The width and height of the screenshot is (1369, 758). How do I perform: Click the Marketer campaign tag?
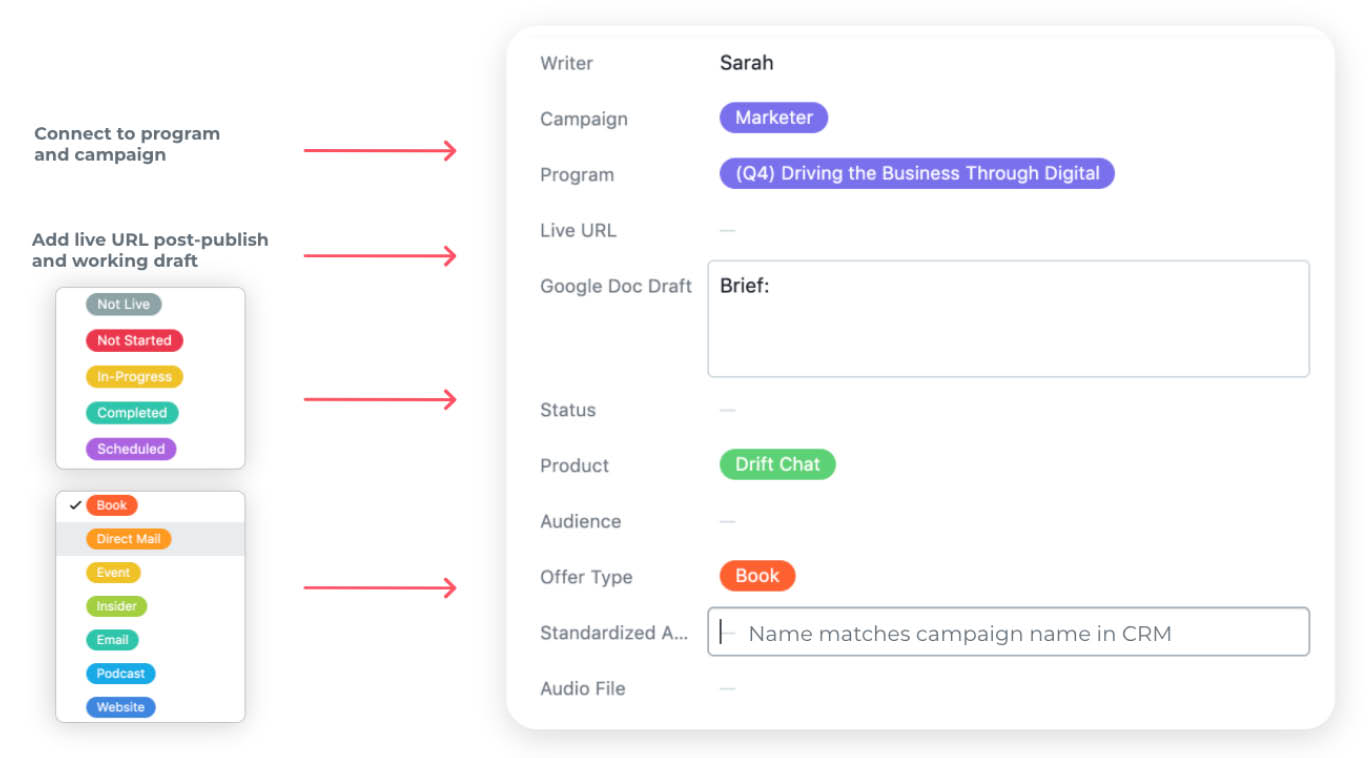click(773, 118)
